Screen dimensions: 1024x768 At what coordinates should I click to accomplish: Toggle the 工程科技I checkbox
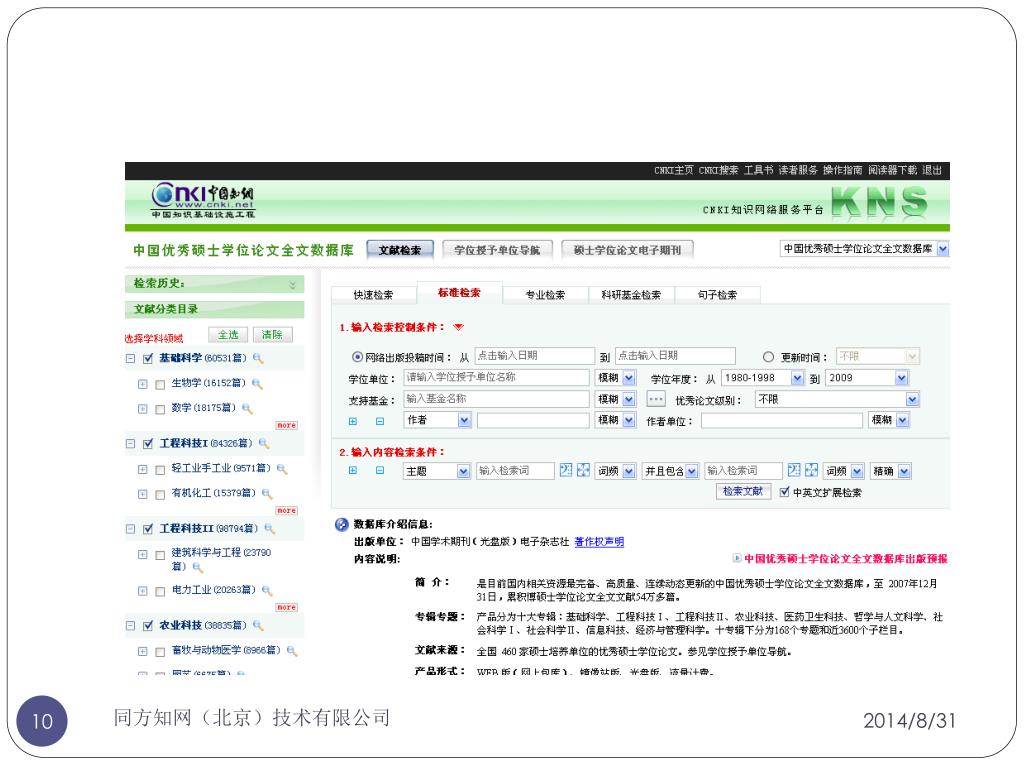pos(148,444)
